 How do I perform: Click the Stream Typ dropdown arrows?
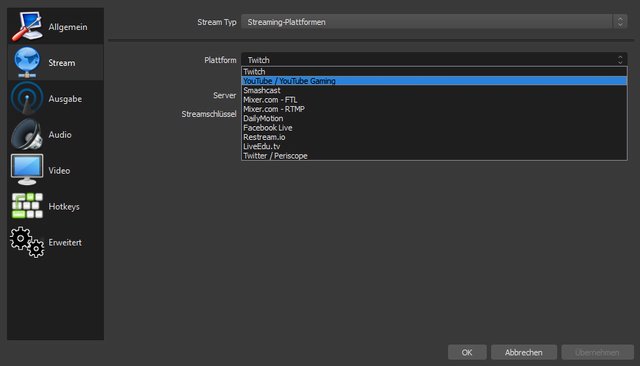tap(620, 22)
